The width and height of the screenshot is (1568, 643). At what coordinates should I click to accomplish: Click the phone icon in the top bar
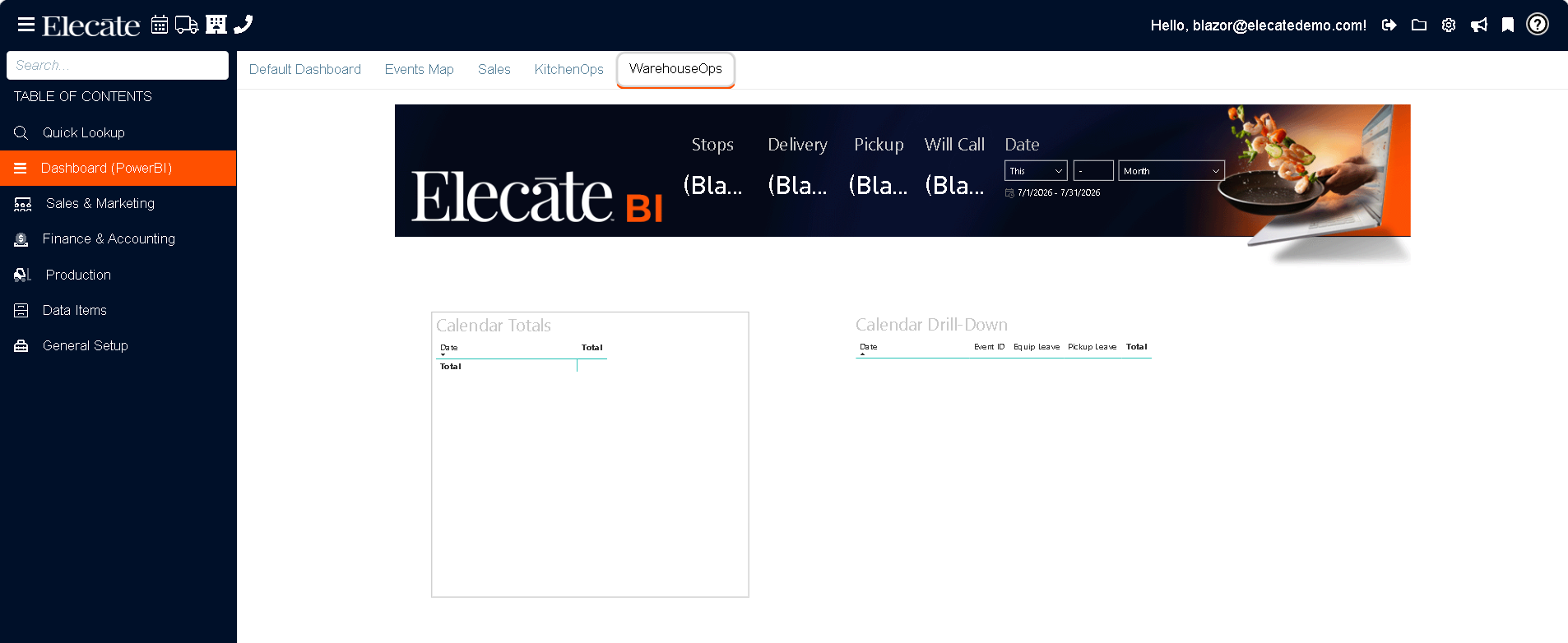tap(244, 25)
